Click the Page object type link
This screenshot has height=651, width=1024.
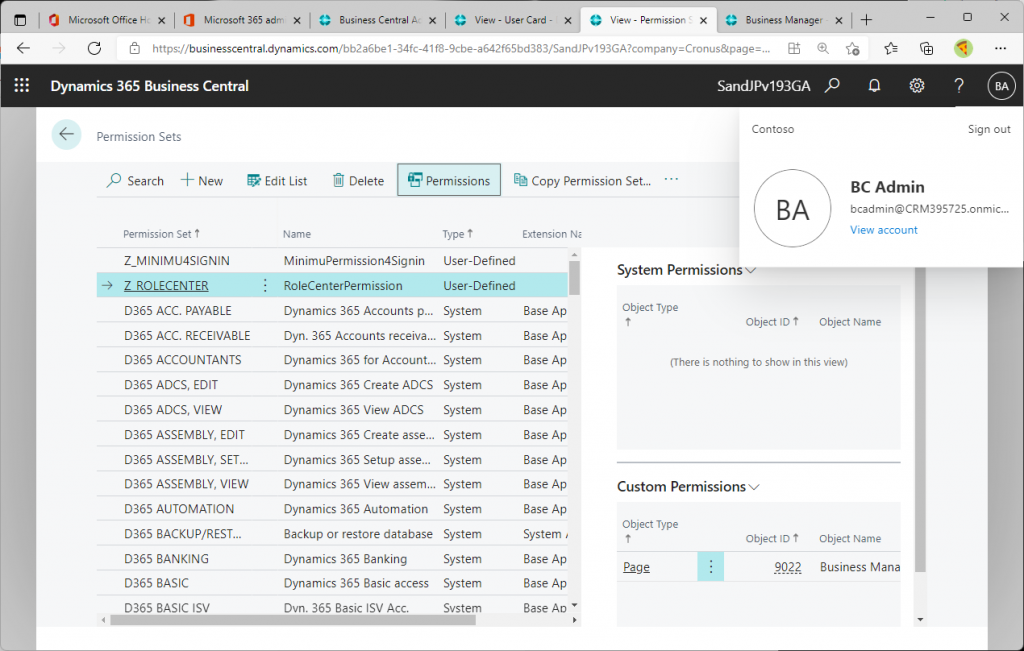[x=636, y=567]
